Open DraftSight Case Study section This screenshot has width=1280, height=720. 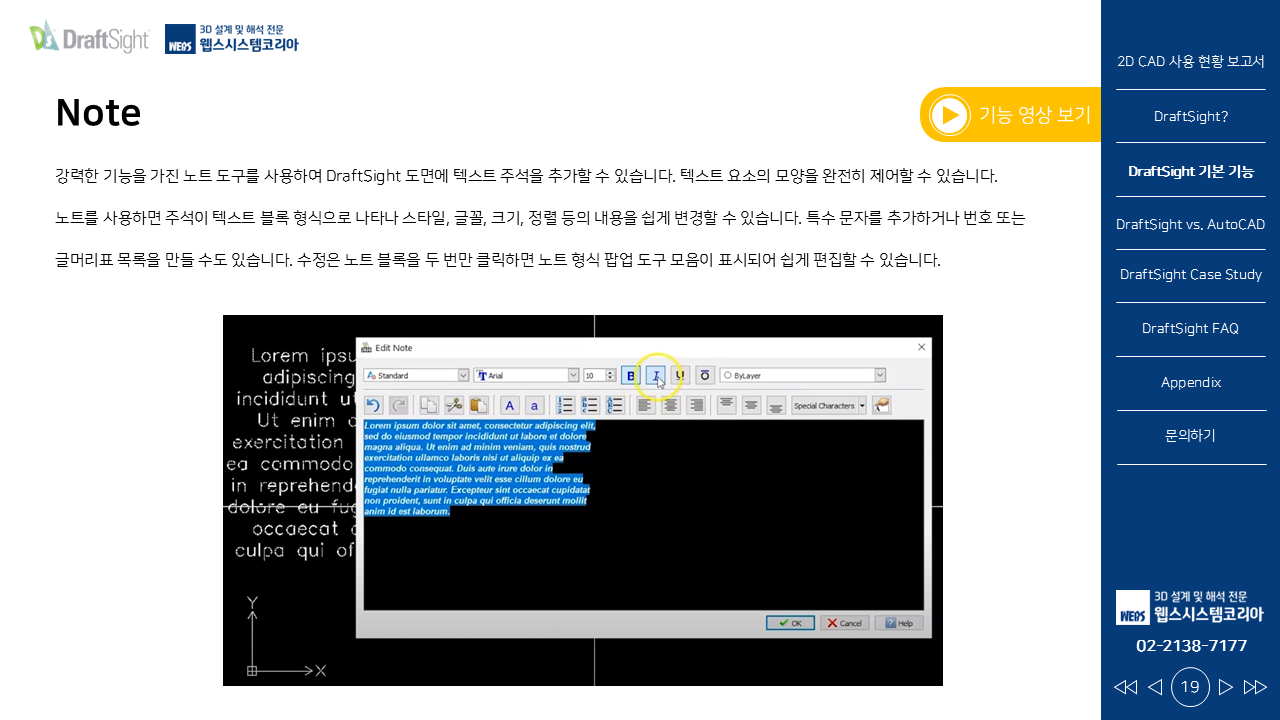1190,274
